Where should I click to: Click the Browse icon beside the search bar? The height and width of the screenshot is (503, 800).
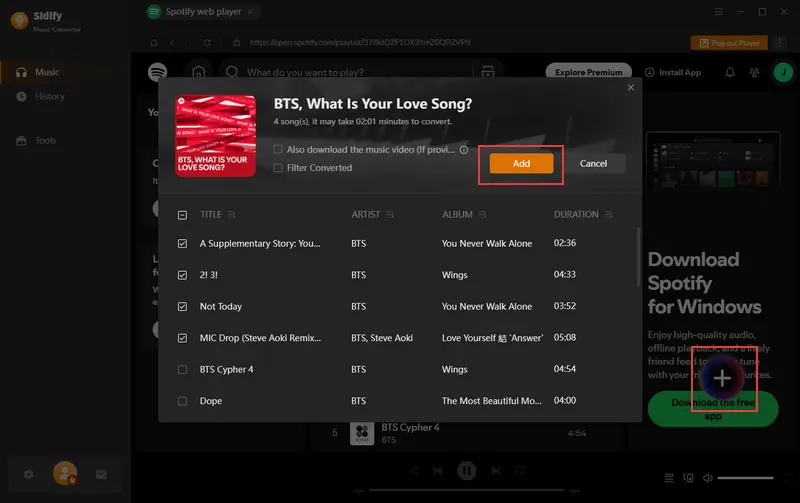click(x=488, y=72)
